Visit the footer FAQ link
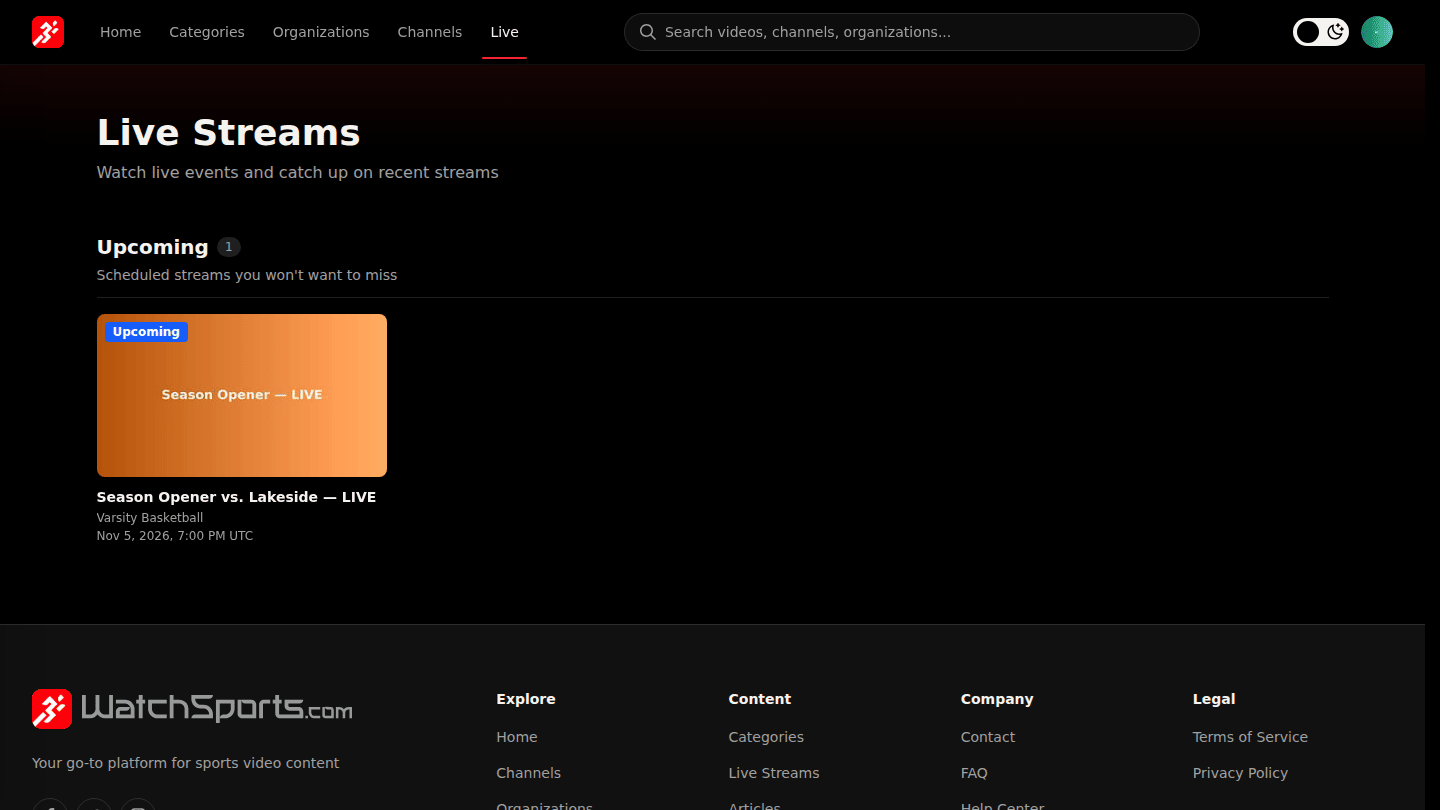This screenshot has width=1440, height=810. (x=974, y=773)
